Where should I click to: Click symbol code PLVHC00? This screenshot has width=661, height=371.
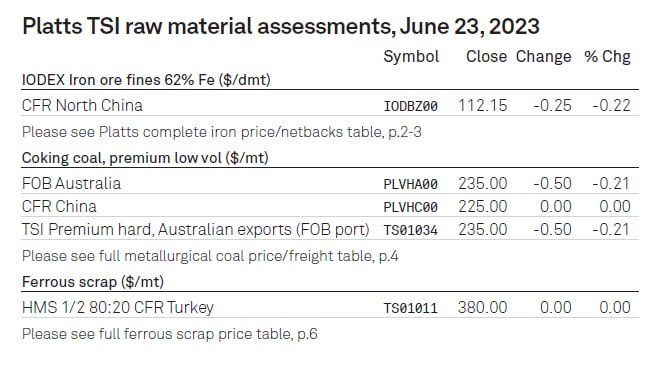(x=411, y=207)
